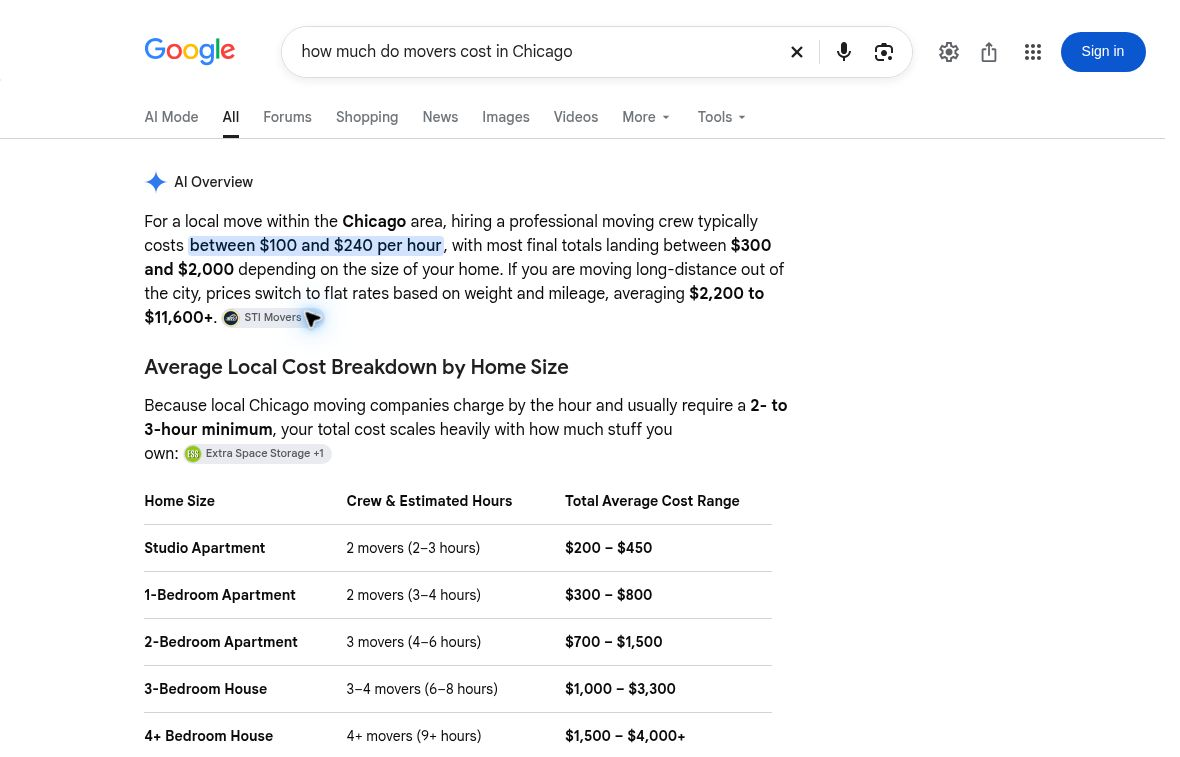Image resolution: width=1180 pixels, height=757 pixels.
Task: Switch to AI Mode tab
Action: pyautogui.click(x=173, y=118)
